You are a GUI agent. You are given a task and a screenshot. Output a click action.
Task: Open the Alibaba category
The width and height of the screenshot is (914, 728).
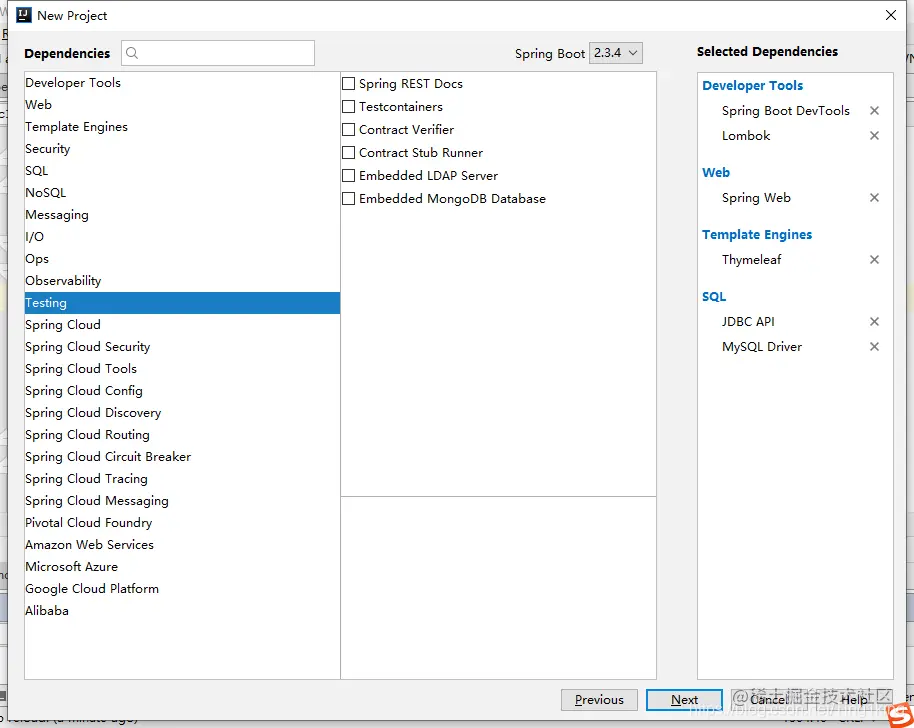click(182, 611)
